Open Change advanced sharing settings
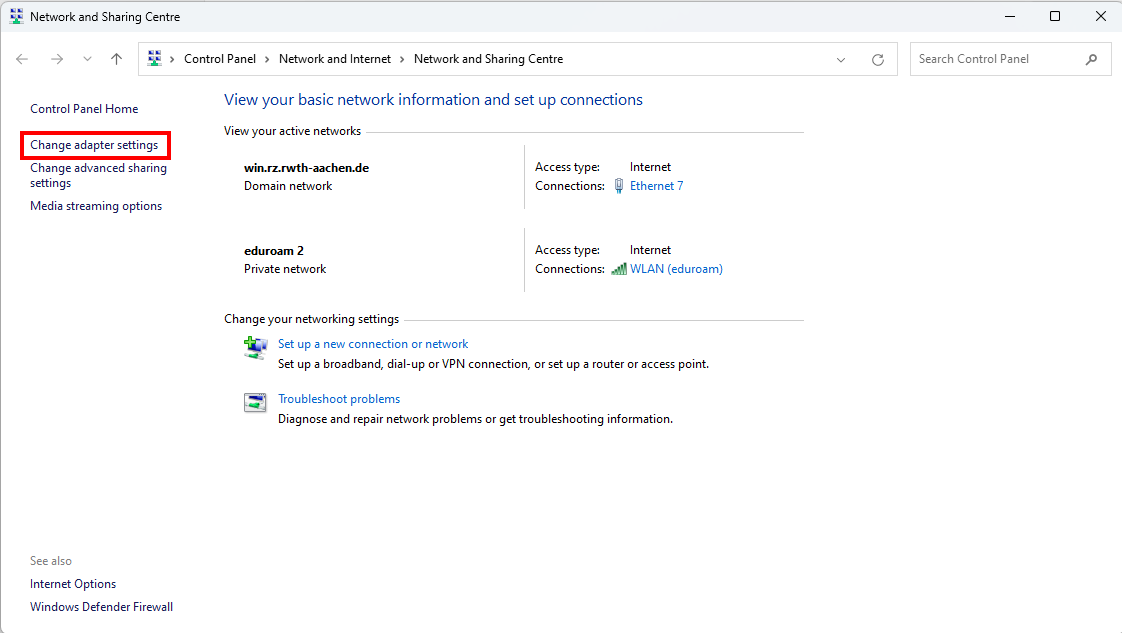 [98, 175]
